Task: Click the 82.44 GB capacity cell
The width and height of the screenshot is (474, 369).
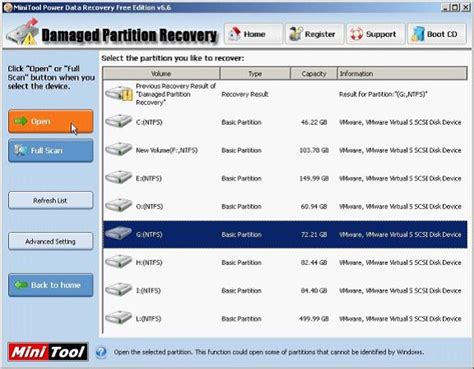Action: click(x=314, y=263)
